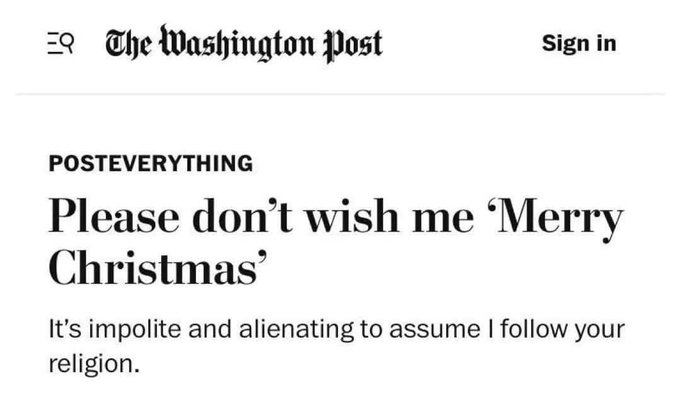Viewport: 680px width, 417px height.
Task: Open the 'Please don't wish me' headline
Action: tap(336, 241)
